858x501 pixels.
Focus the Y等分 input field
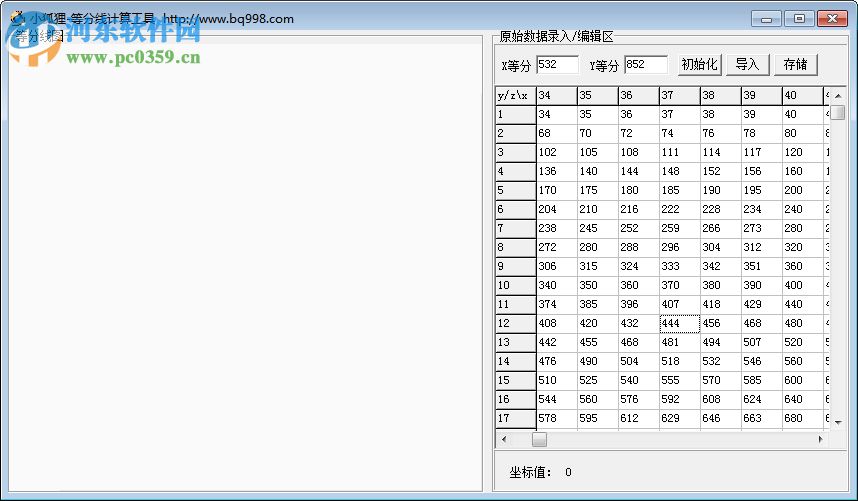click(646, 65)
